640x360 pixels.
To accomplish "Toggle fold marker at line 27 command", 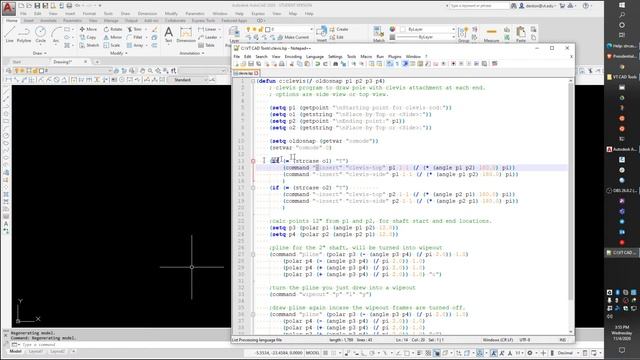I will pyautogui.click(x=253, y=254).
